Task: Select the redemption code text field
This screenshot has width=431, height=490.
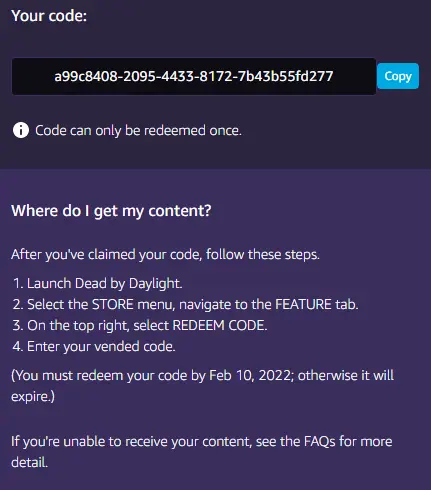Action: (x=194, y=76)
